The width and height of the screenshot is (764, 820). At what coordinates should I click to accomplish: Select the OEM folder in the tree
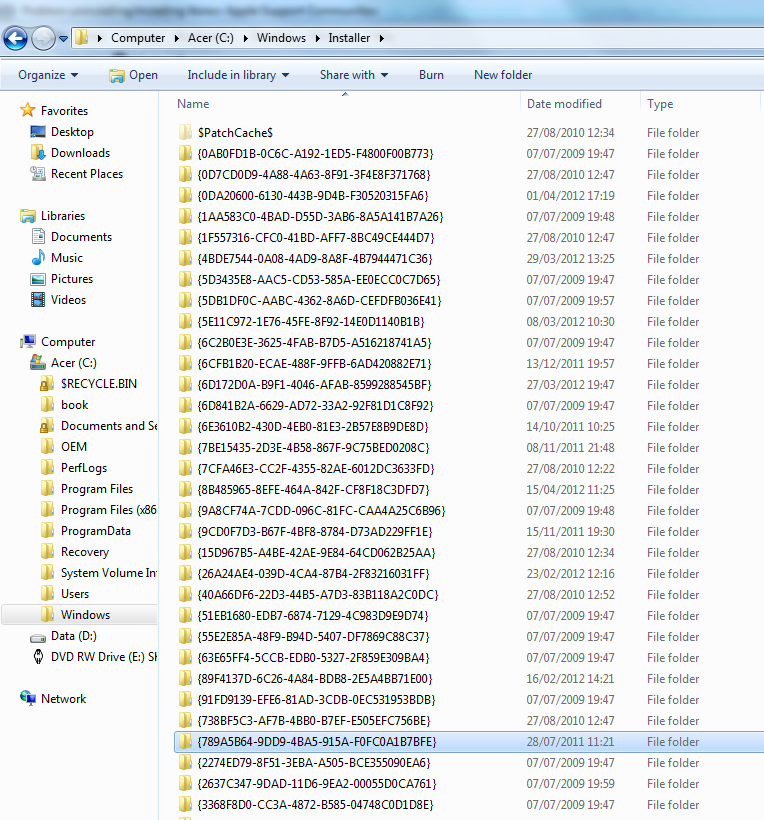click(x=74, y=447)
